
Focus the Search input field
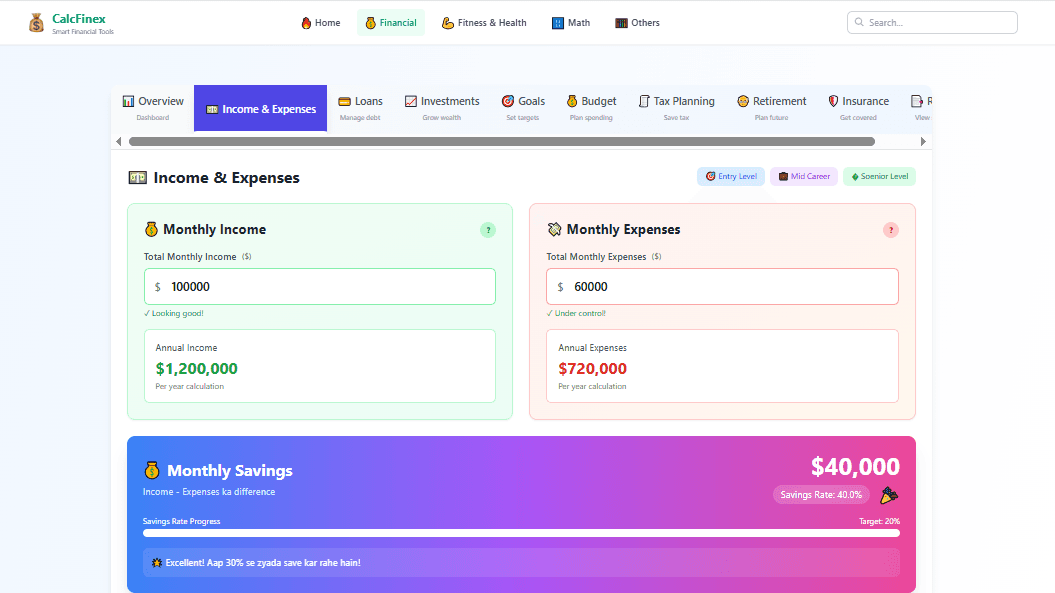click(x=932, y=22)
